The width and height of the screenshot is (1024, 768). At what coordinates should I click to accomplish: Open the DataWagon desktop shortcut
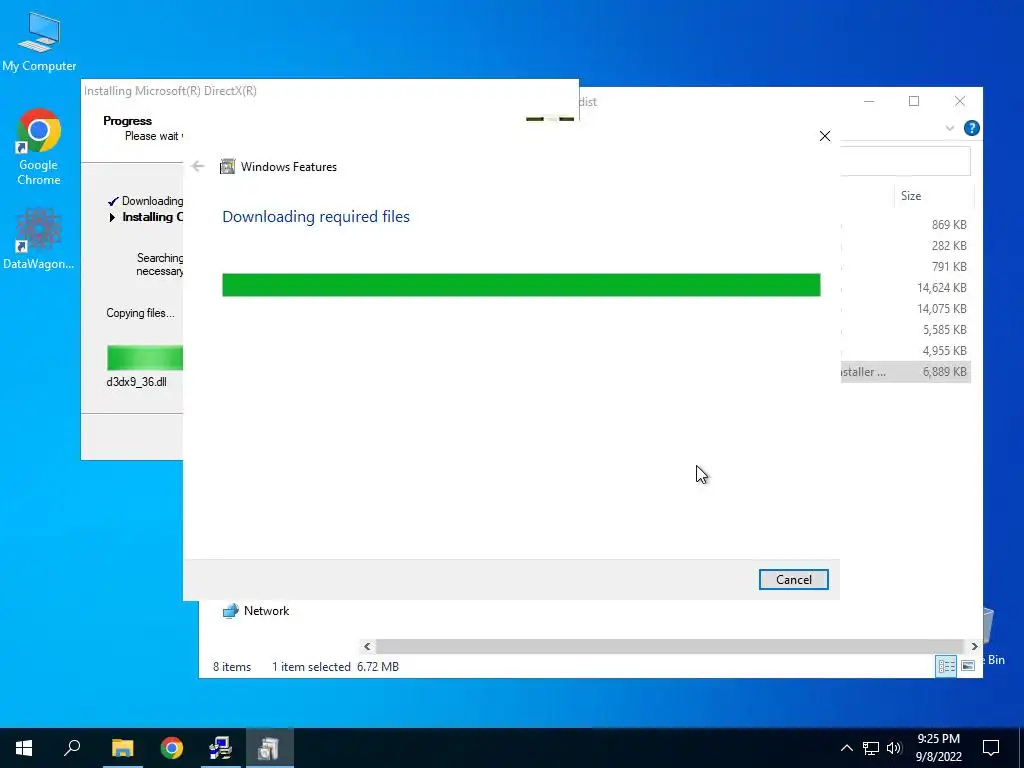click(39, 238)
